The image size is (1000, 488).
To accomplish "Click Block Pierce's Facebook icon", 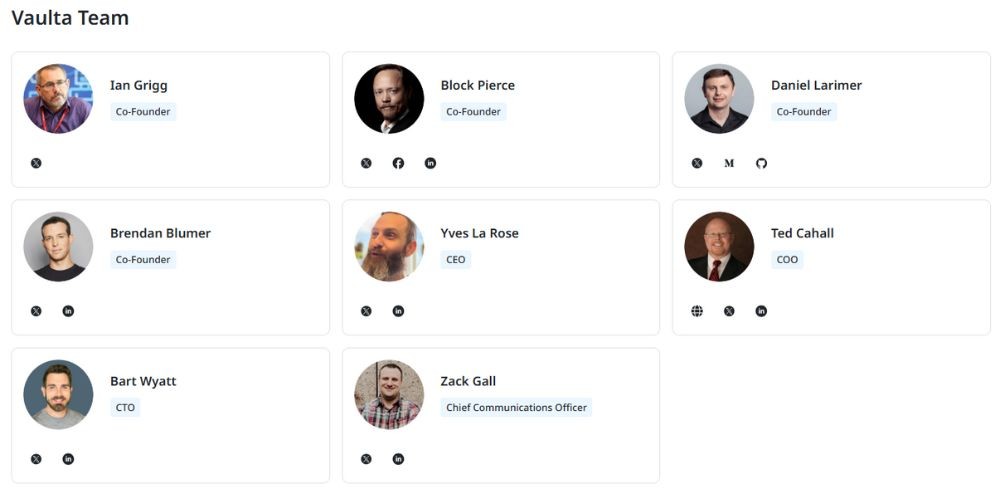I will pos(398,163).
